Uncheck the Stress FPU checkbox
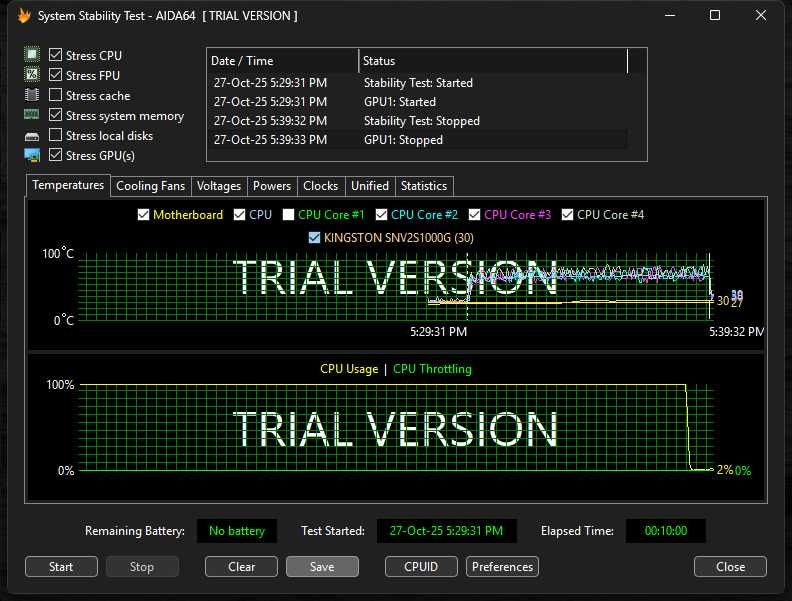The width and height of the screenshot is (792, 601). point(56,75)
